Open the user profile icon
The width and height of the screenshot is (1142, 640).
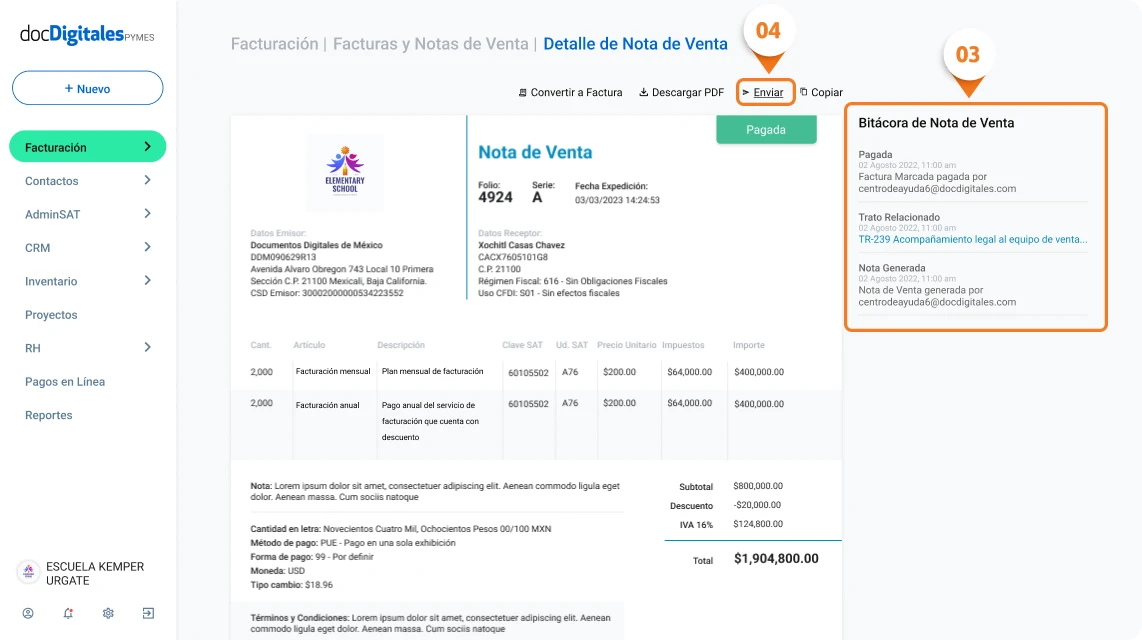tap(28, 613)
